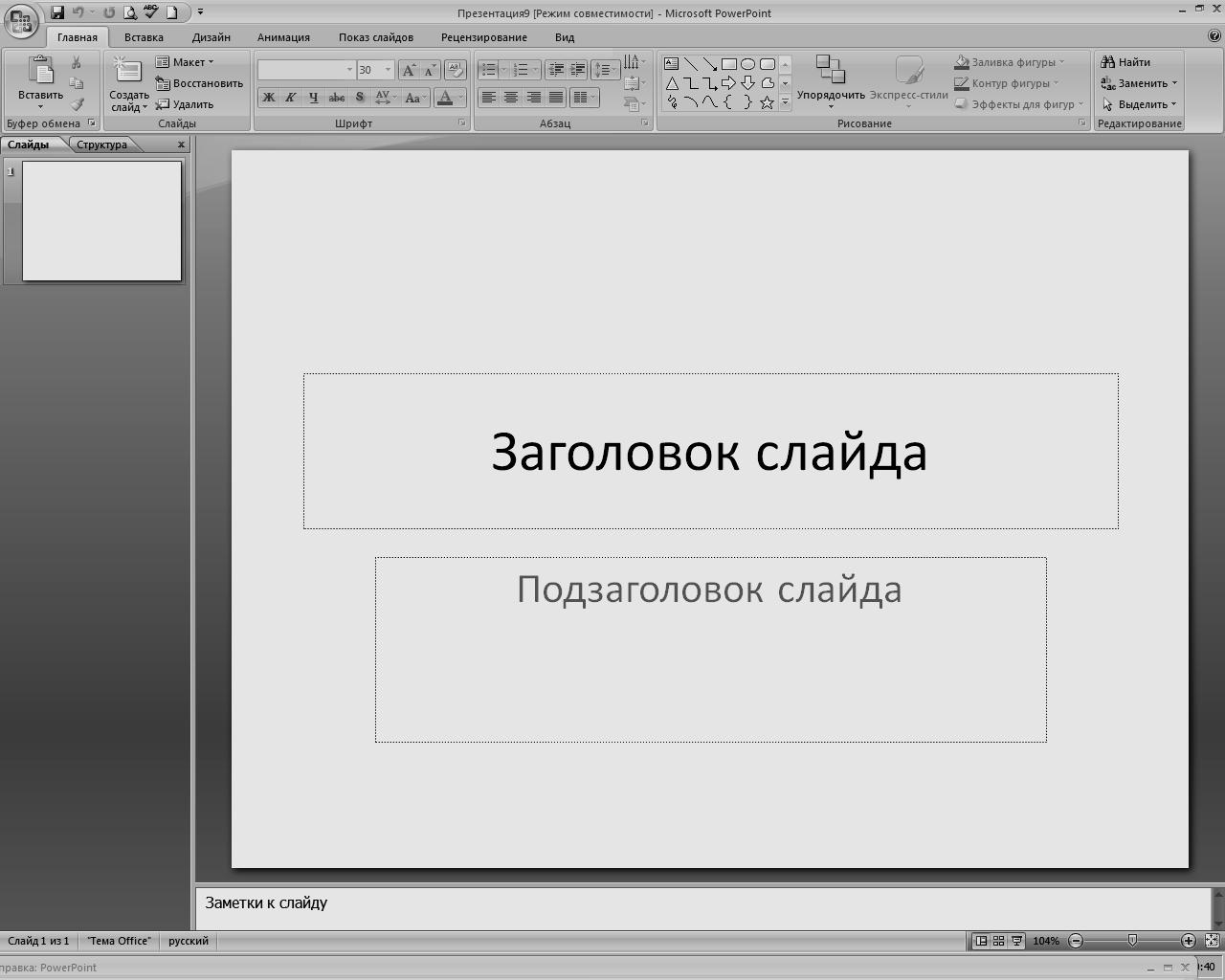Viewport: 1225px width, 980px height.
Task: Toggle bold Ж formatting
Action: coord(269,98)
